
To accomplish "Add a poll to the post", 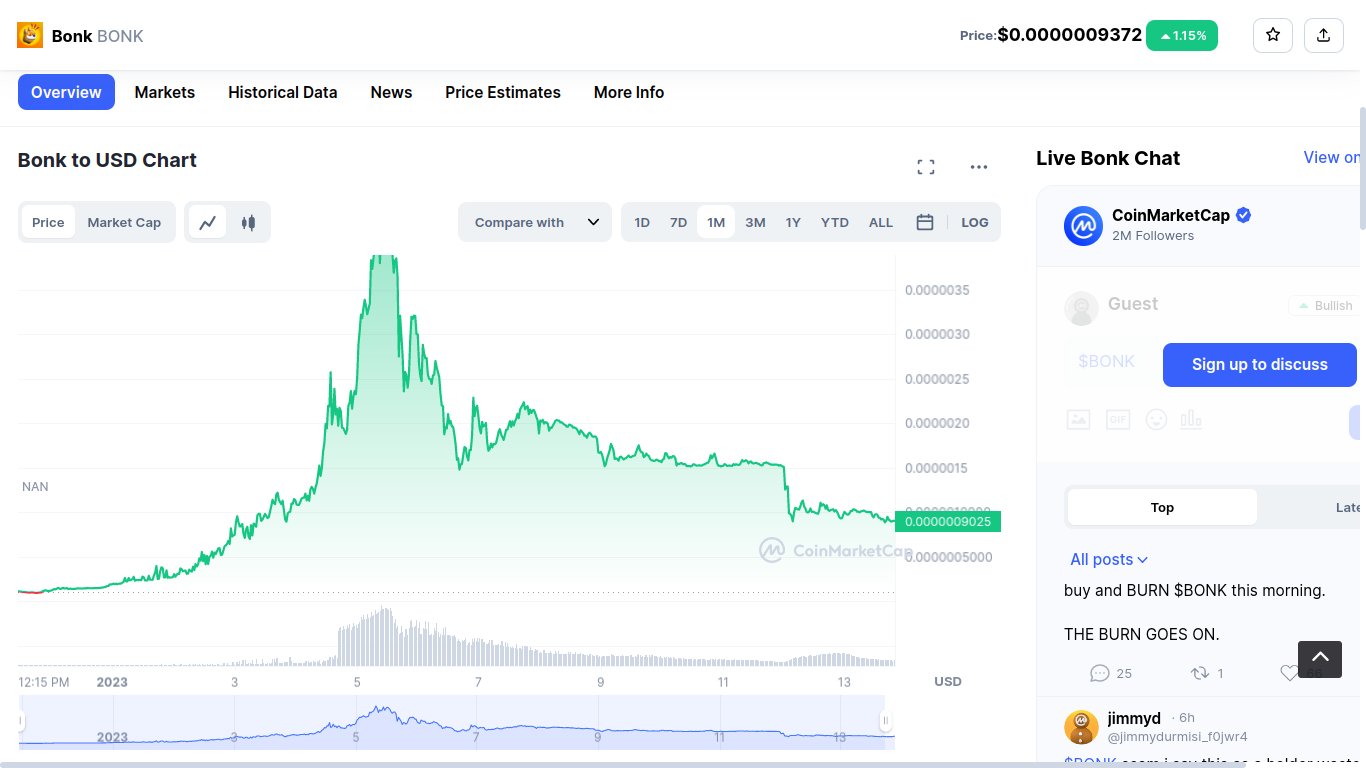I will click(x=1191, y=420).
